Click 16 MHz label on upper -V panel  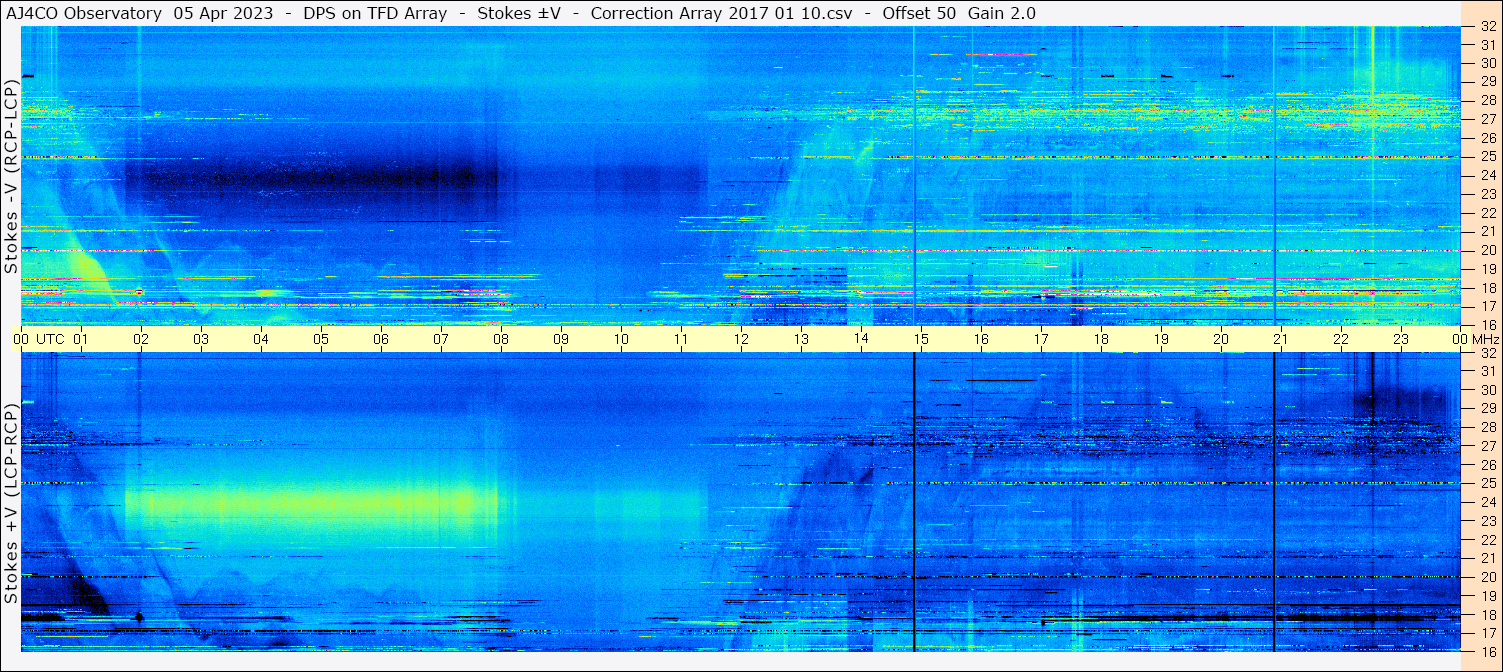tap(1488, 324)
